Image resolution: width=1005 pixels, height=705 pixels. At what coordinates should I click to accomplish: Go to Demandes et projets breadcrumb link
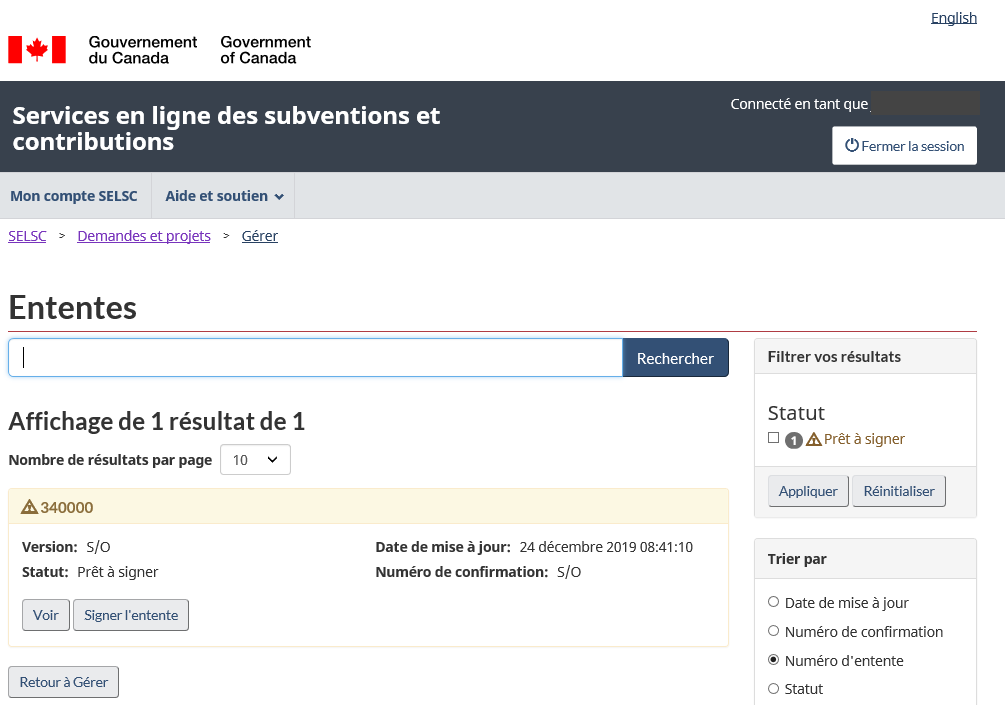[144, 236]
